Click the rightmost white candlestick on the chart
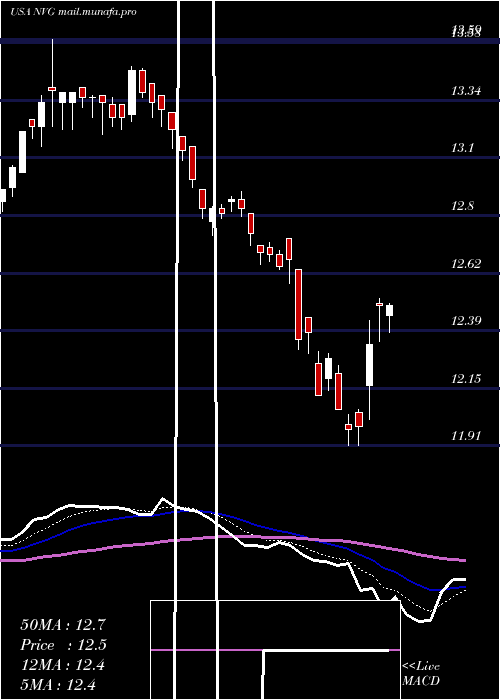Viewport: 500px width, 700px height. (389, 310)
